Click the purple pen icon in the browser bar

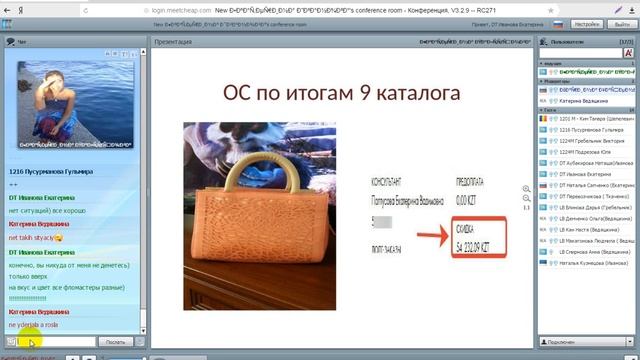click(618, 10)
